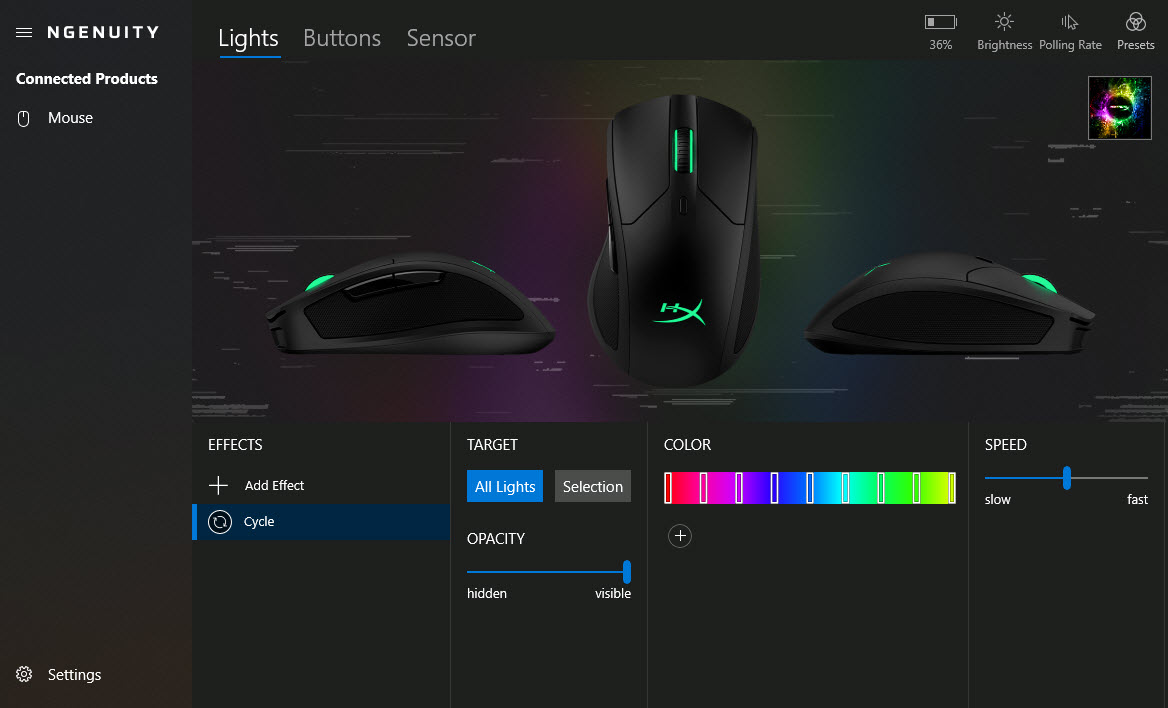Click the rainbow preset thumbnail
This screenshot has width=1168, height=708.
click(x=1120, y=108)
